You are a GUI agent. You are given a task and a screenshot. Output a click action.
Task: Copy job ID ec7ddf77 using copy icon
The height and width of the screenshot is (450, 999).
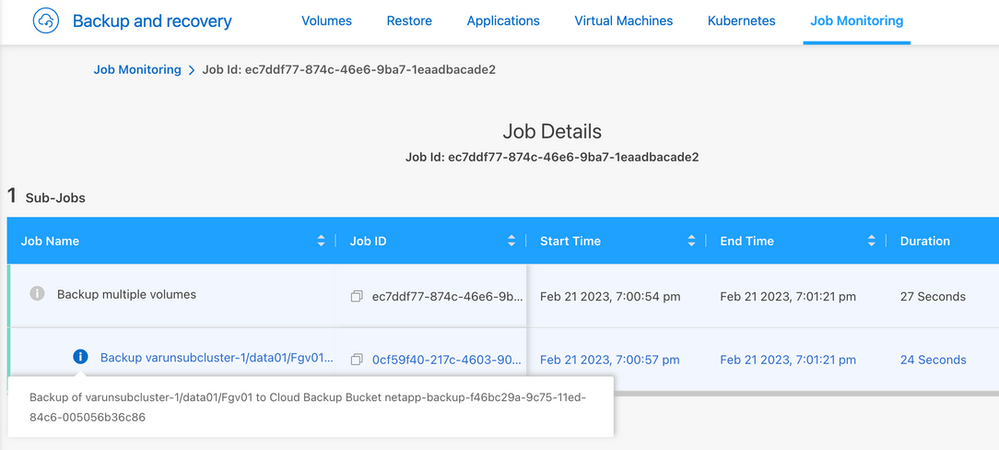pyautogui.click(x=356, y=297)
